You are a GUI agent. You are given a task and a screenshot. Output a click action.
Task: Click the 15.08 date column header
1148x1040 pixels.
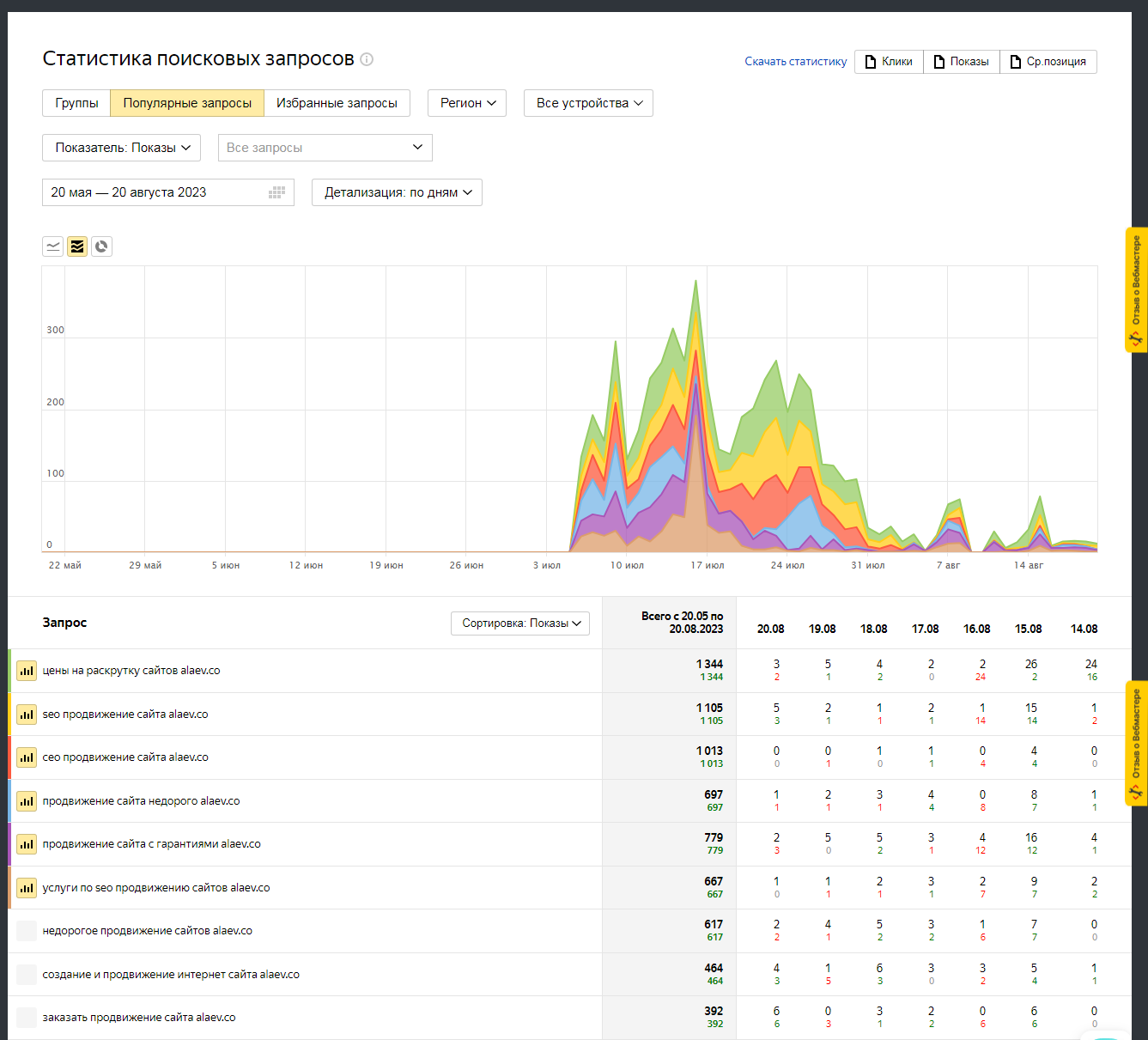(x=1029, y=629)
